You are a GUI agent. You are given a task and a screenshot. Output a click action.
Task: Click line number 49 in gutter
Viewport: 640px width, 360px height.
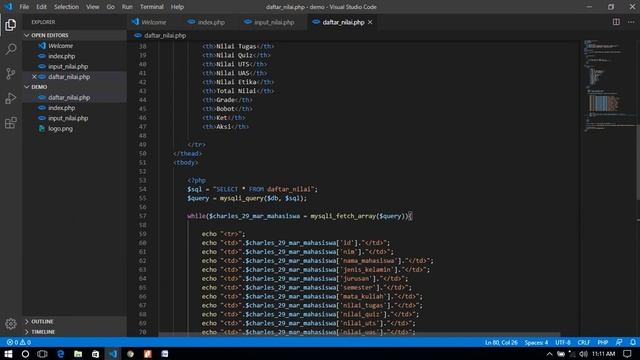142,144
